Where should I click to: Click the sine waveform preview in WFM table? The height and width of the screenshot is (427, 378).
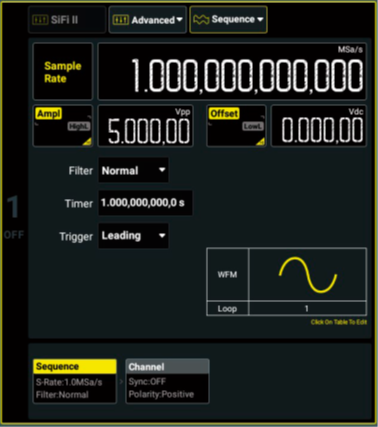point(308,275)
